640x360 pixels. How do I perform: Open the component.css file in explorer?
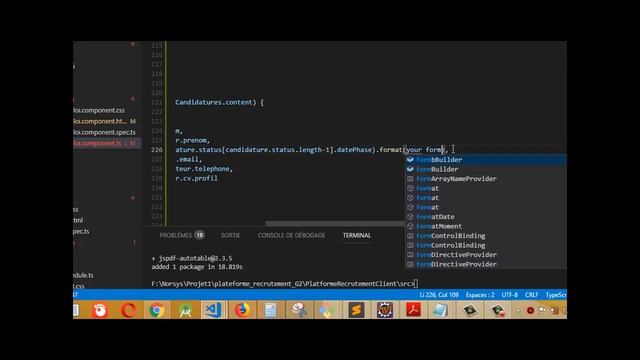100,110
